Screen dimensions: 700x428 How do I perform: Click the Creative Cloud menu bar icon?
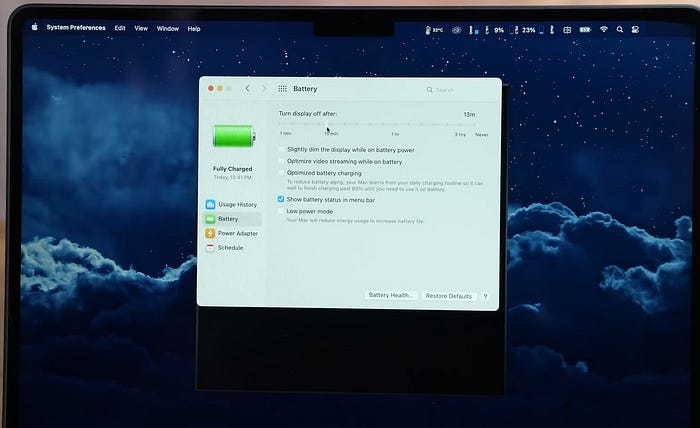456,30
